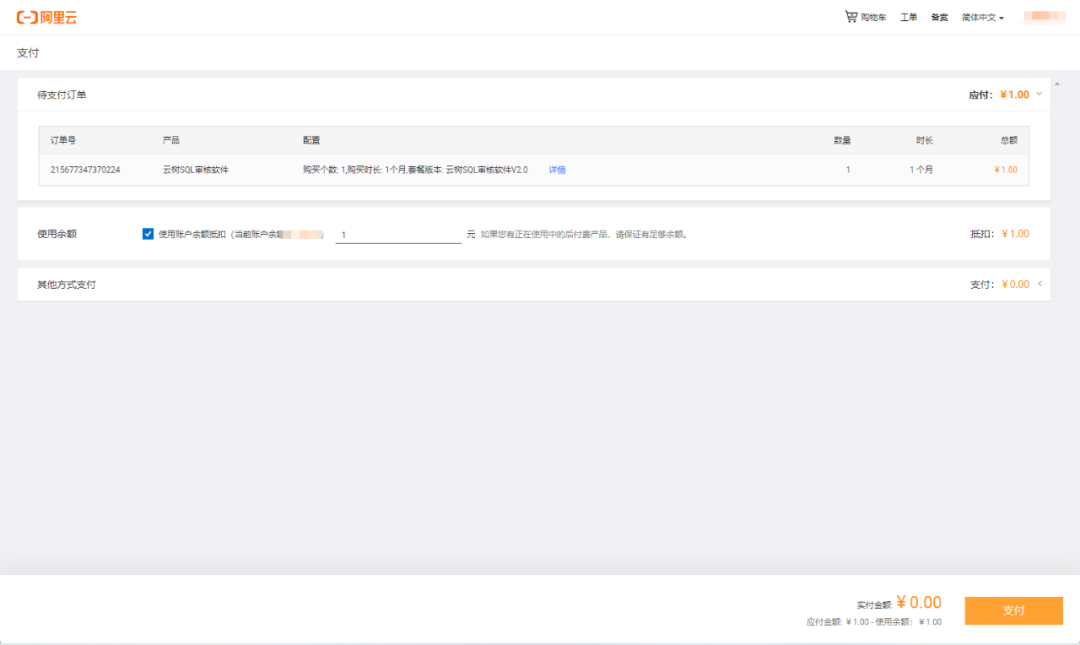Click the 订单号 column header
Image resolution: width=1080 pixels, height=645 pixels.
63,140
